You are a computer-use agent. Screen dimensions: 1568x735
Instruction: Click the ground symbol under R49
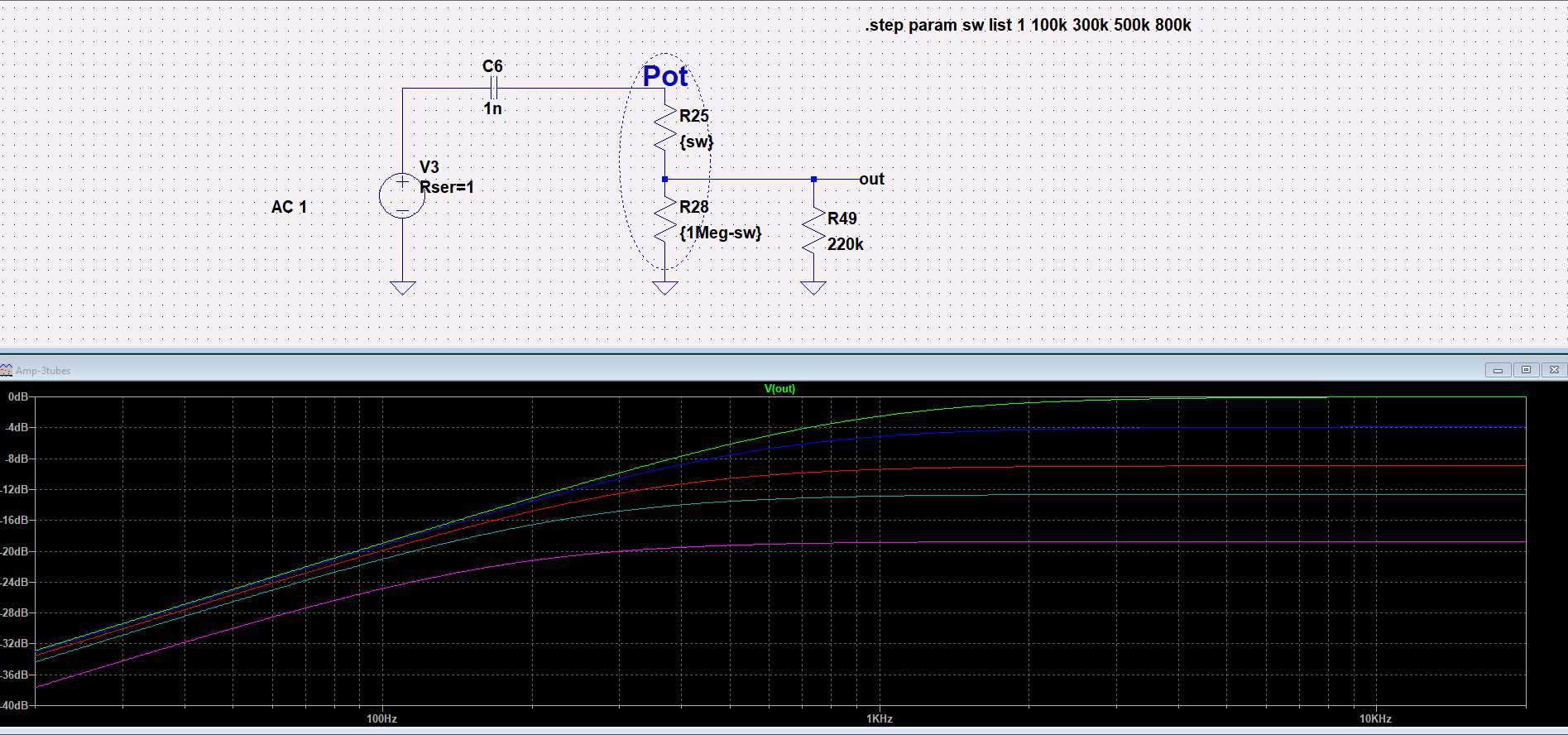tap(813, 287)
